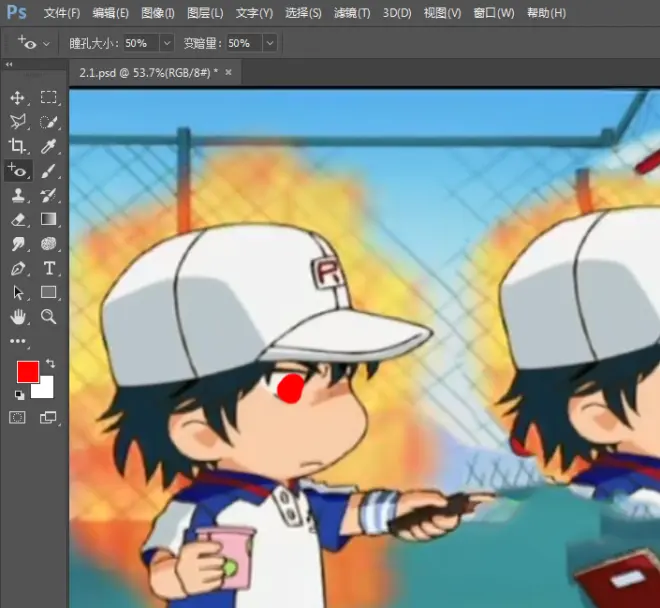Open the 窗口(W) menu
This screenshot has height=608, width=660.
click(494, 13)
